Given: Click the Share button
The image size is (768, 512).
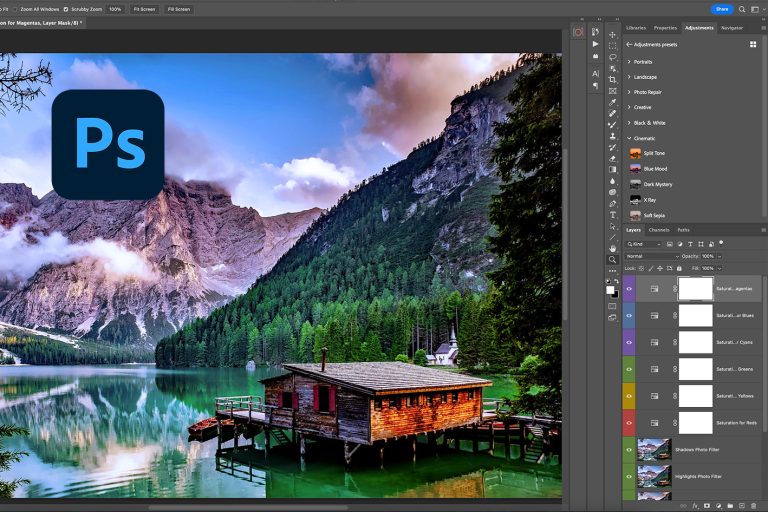Looking at the screenshot, I should point(722,9).
